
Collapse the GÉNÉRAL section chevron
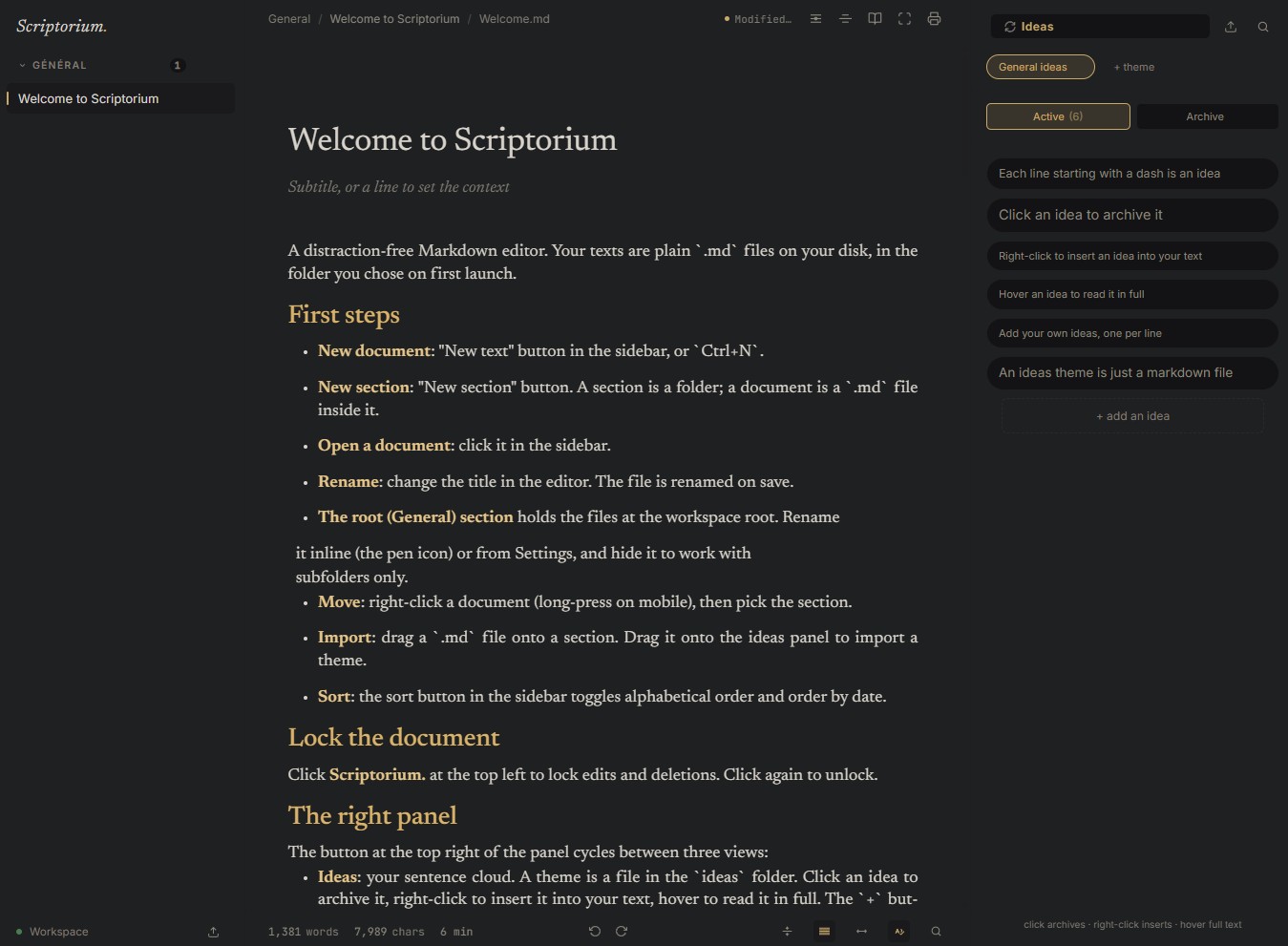click(x=22, y=65)
